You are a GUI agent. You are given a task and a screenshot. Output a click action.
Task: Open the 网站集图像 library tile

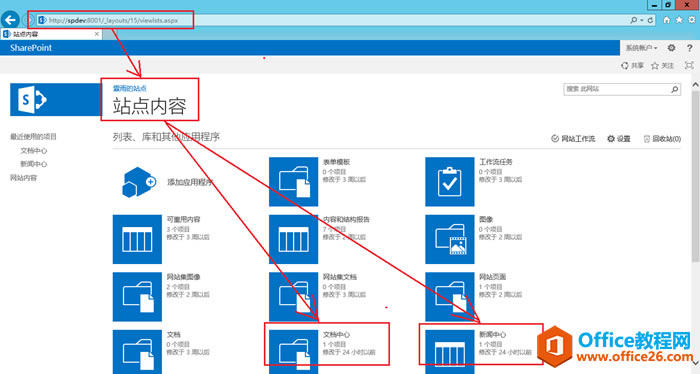137,297
